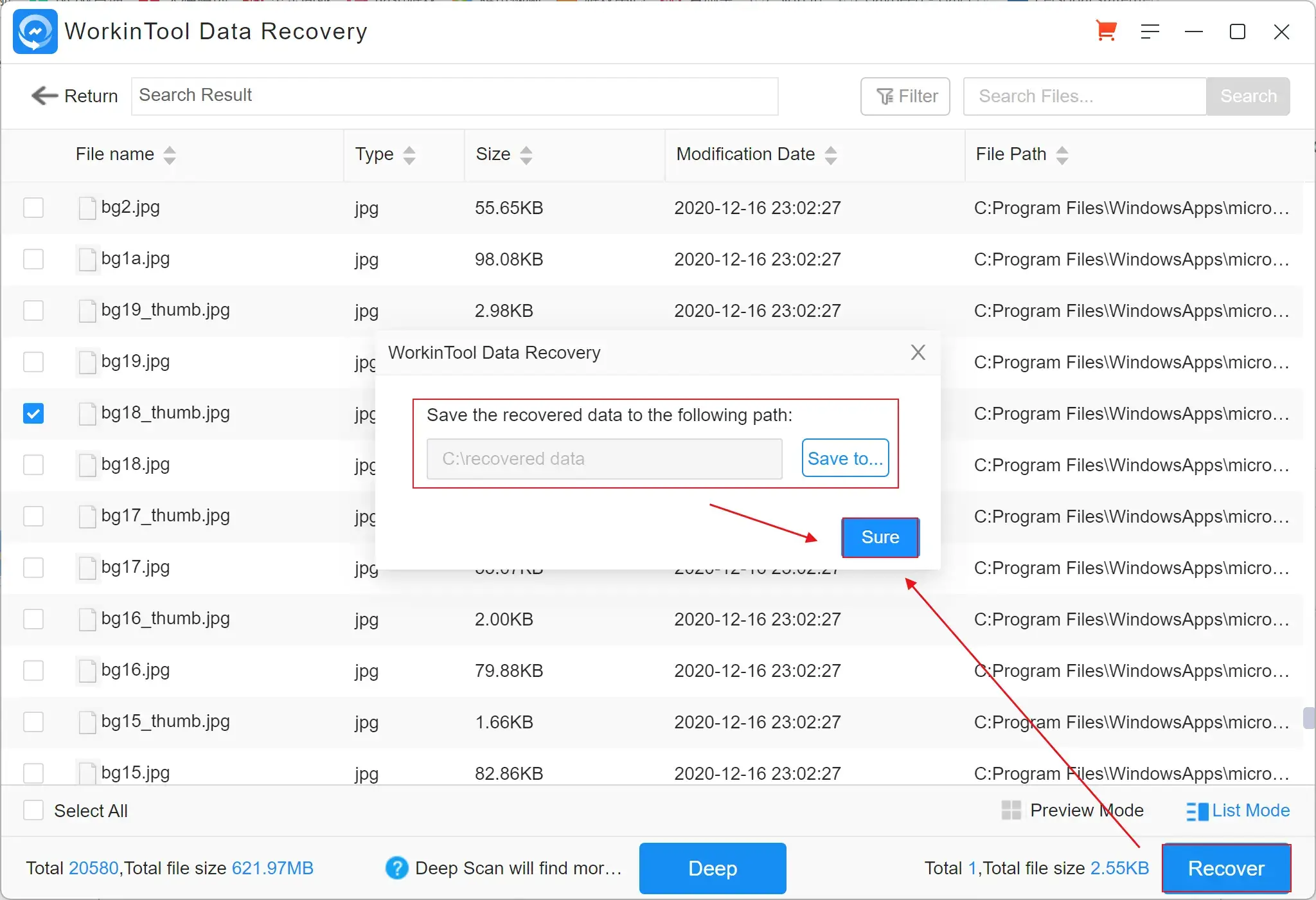Click the 98.08KB size cell
The width and height of the screenshot is (1316, 900).
coord(509,260)
